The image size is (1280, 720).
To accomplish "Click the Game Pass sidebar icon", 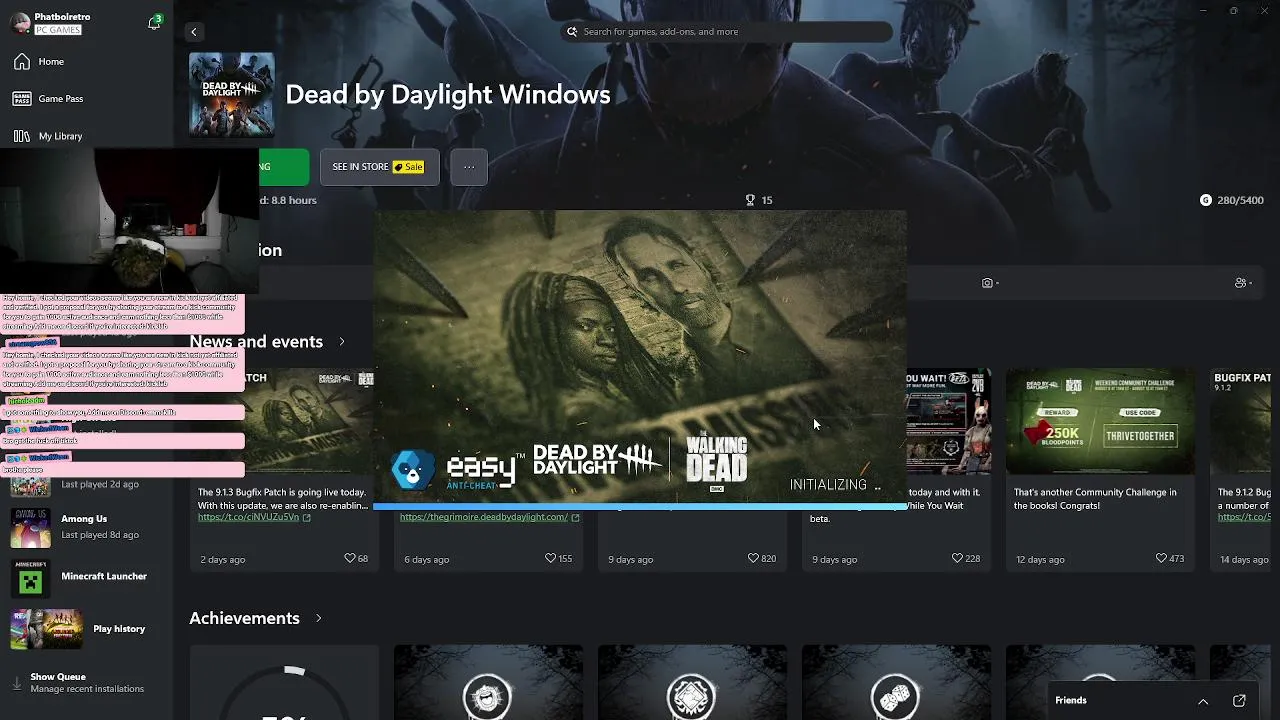I will 22,99.
